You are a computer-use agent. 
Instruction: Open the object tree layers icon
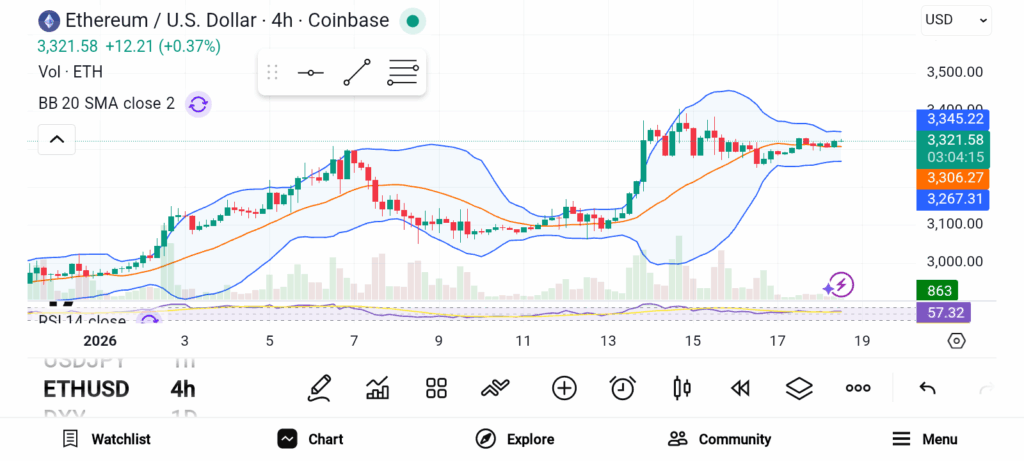798,388
